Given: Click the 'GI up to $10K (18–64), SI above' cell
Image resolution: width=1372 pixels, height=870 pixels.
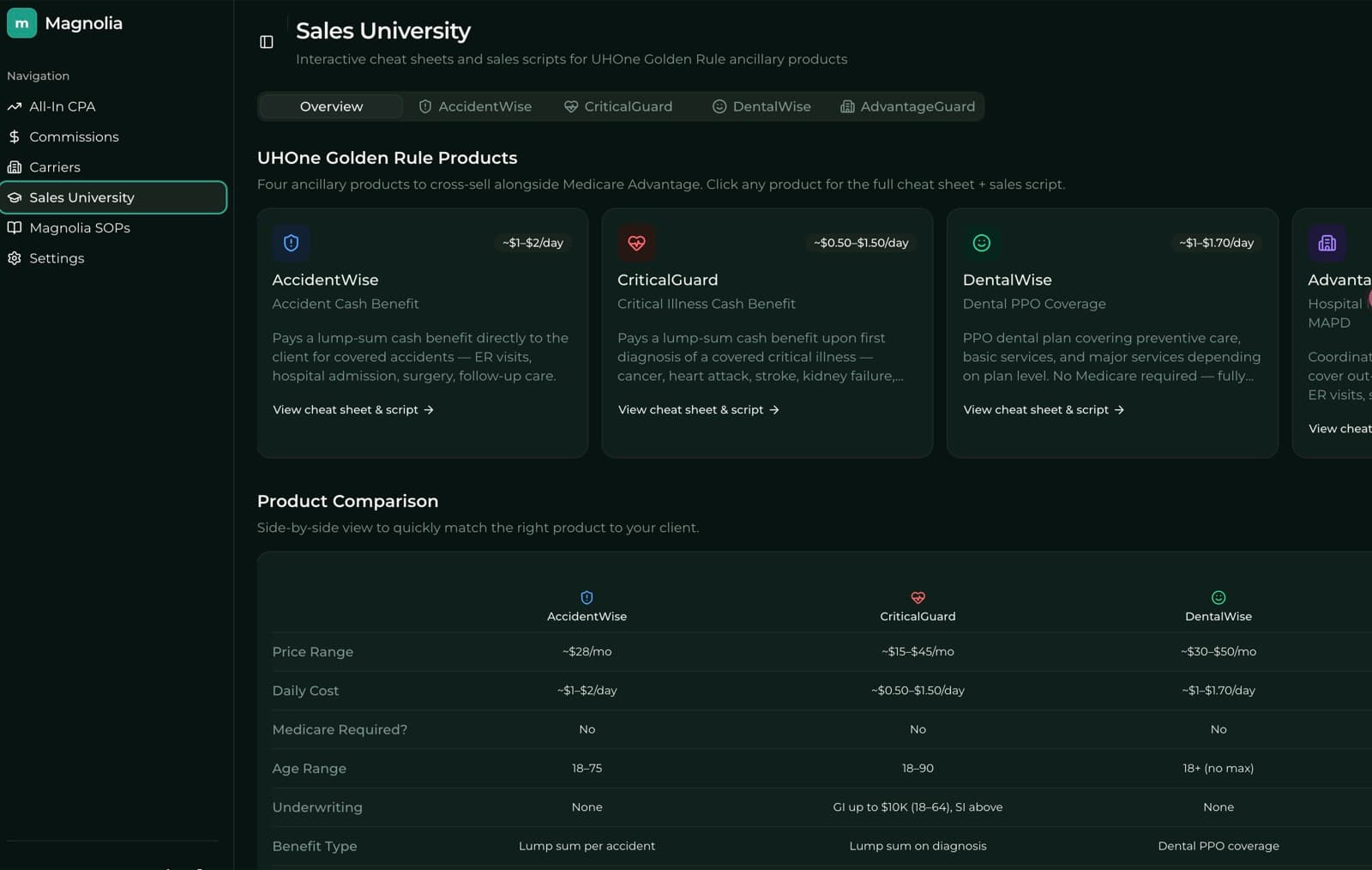Looking at the screenshot, I should [x=918, y=807].
